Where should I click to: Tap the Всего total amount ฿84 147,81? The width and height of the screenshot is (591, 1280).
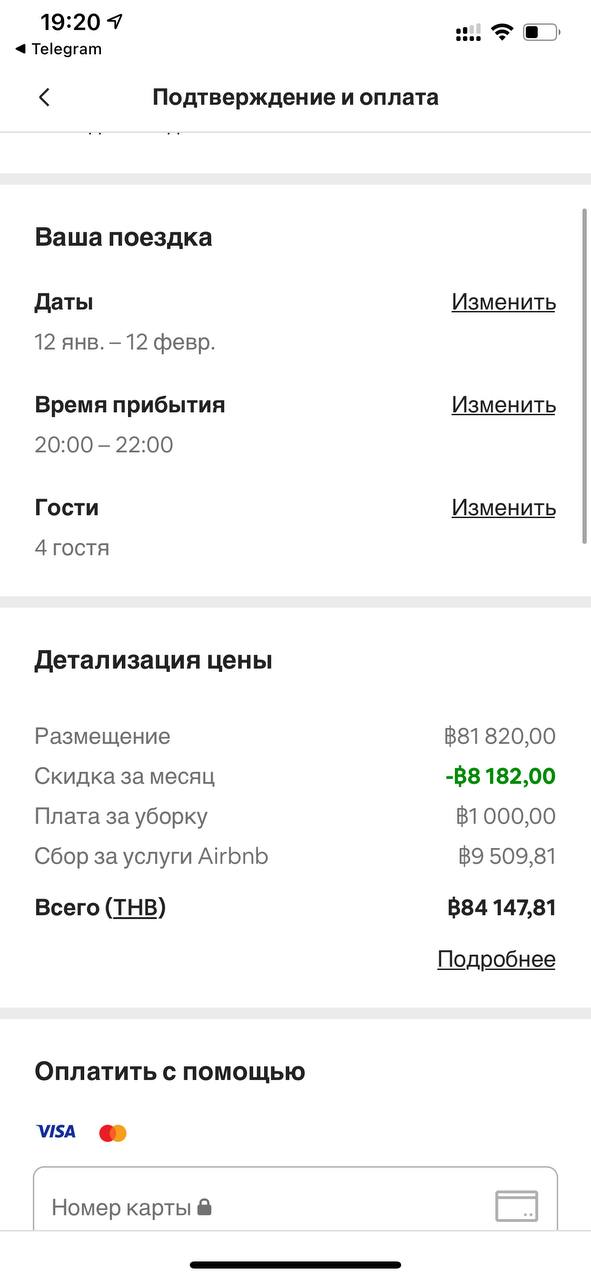coord(501,908)
